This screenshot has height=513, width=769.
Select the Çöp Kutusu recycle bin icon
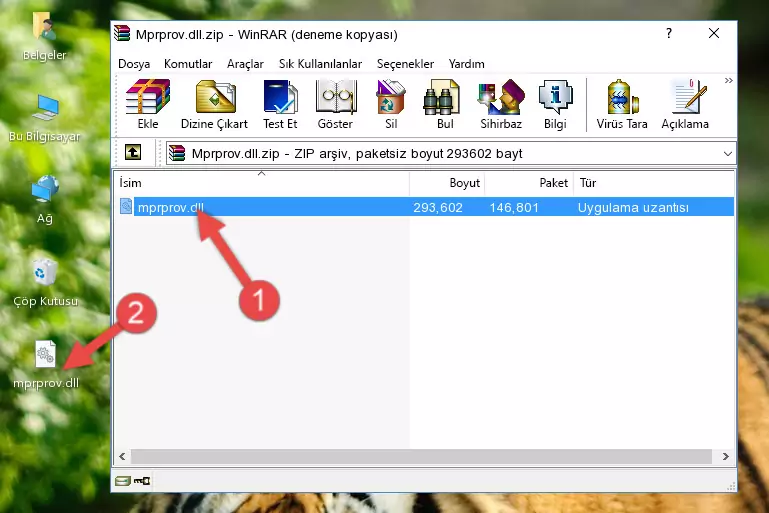(x=45, y=283)
